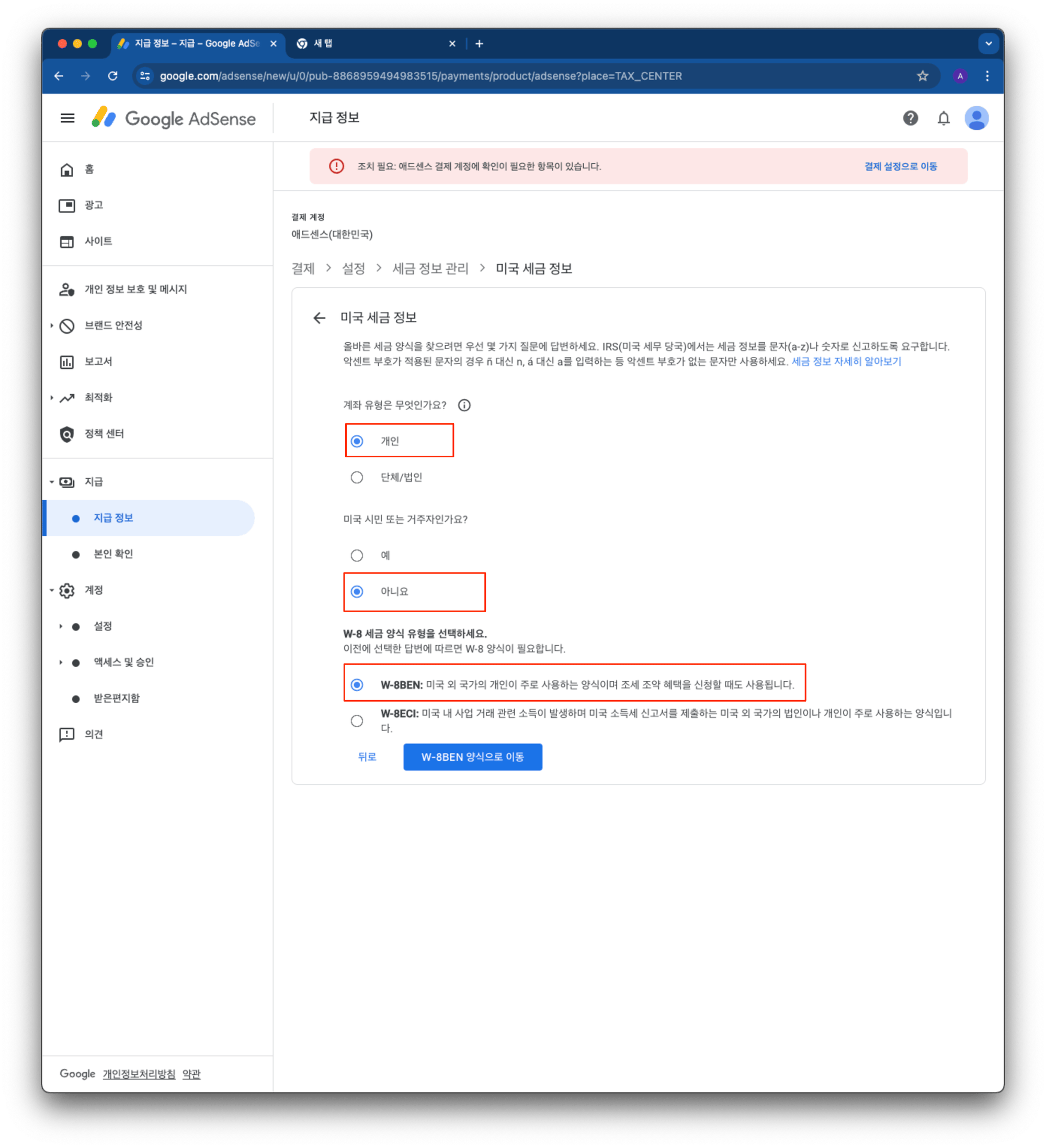
Task: Open the Chrome profile avatar A
Action: [960, 76]
